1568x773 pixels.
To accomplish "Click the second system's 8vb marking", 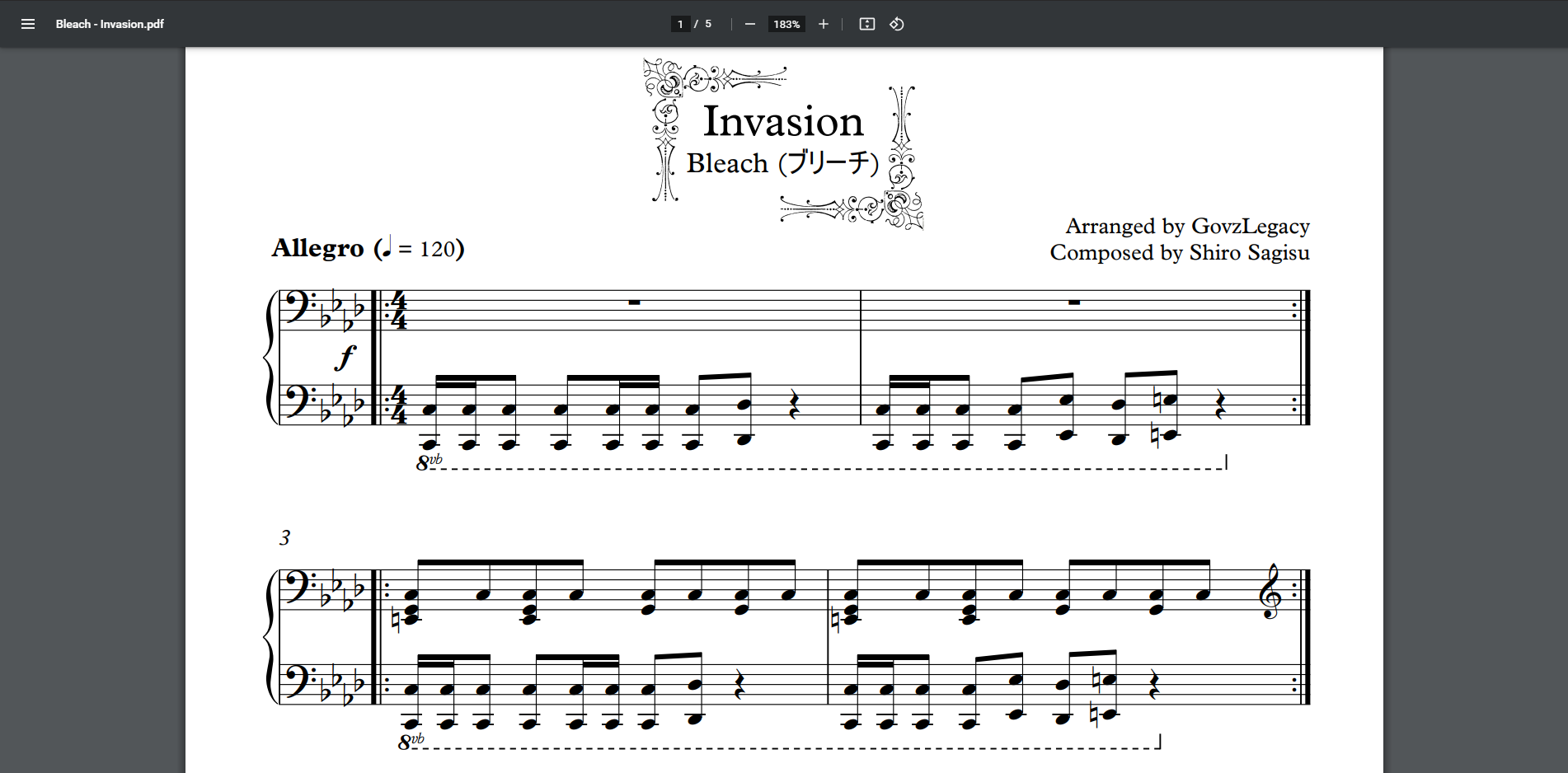I will click(x=411, y=742).
